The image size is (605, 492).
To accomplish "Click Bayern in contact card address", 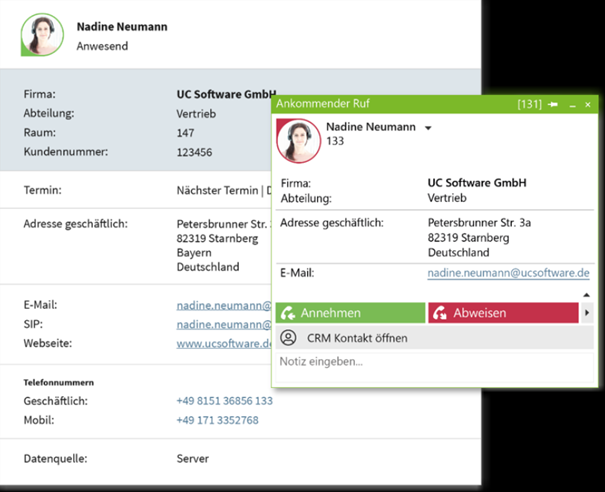I will [x=194, y=253].
